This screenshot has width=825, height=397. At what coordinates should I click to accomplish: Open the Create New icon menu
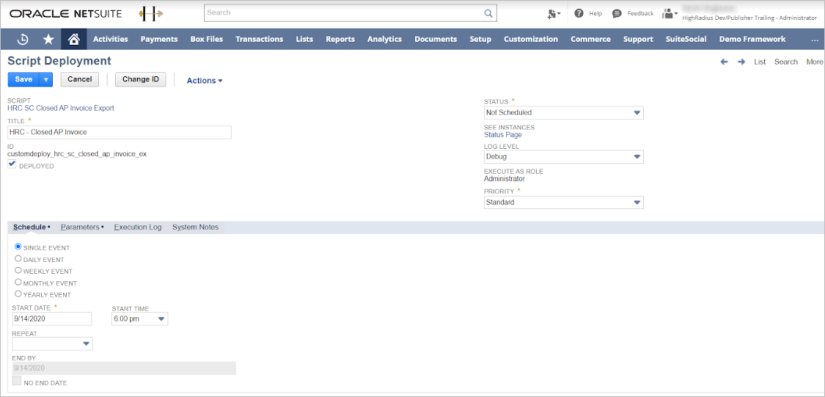coord(554,14)
